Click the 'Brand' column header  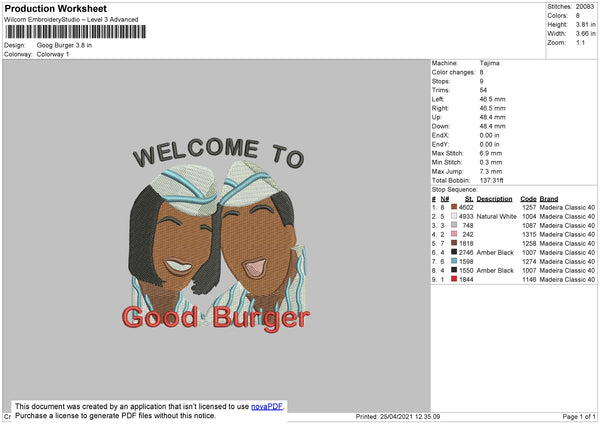(x=549, y=199)
